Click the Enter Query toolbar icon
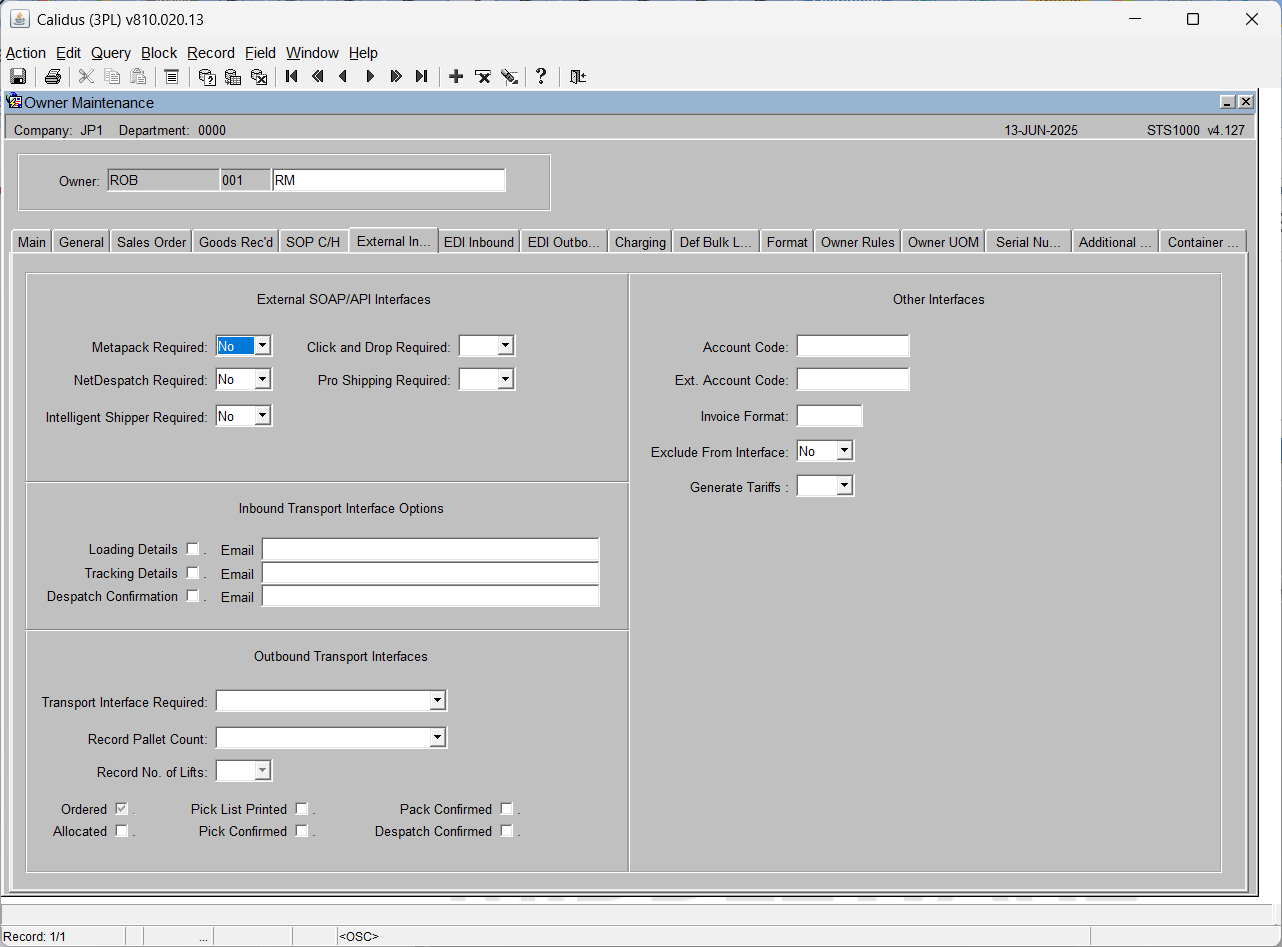This screenshot has height=947, width=1282. point(206,76)
